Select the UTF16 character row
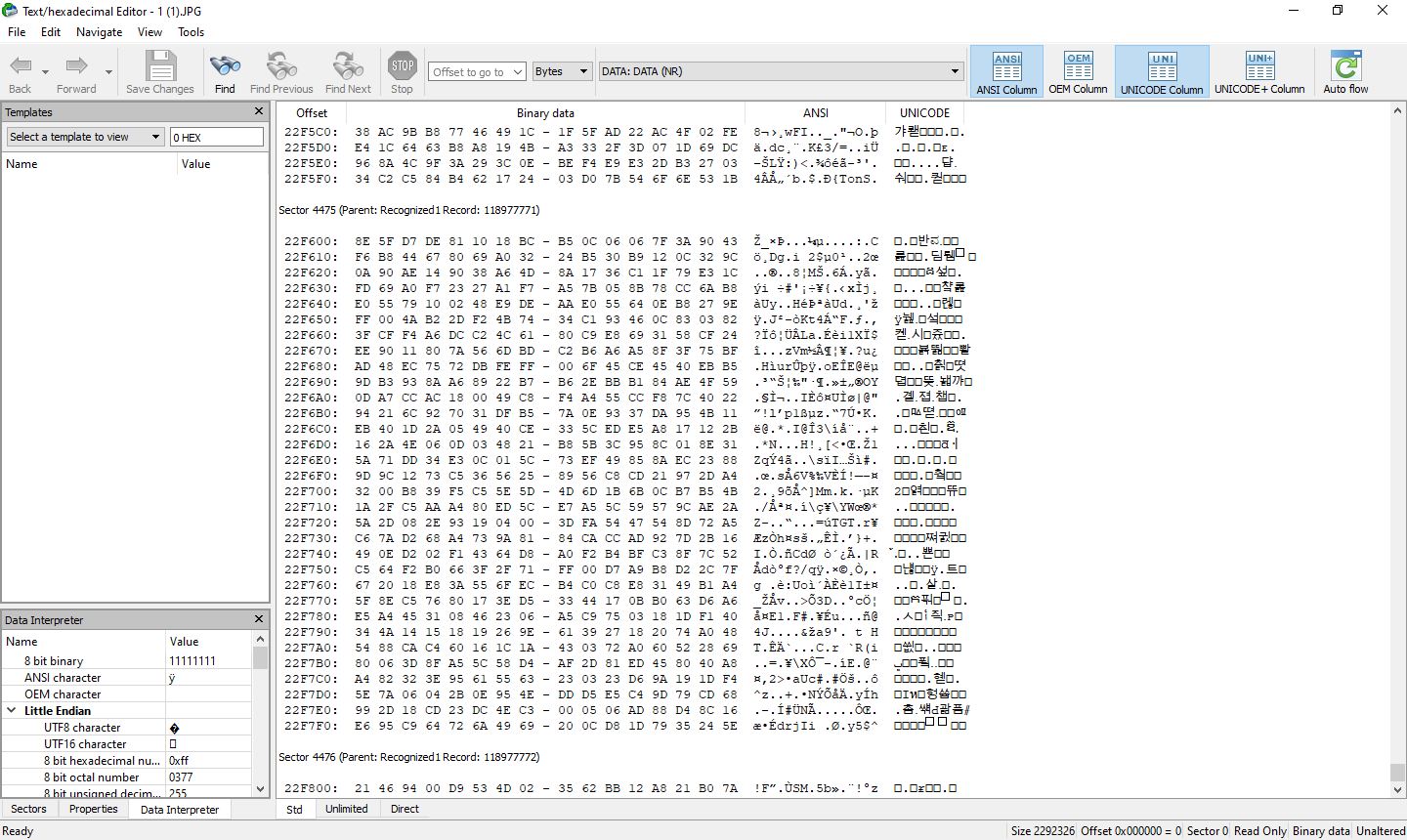Screen dimensions: 1407x840 [127, 744]
